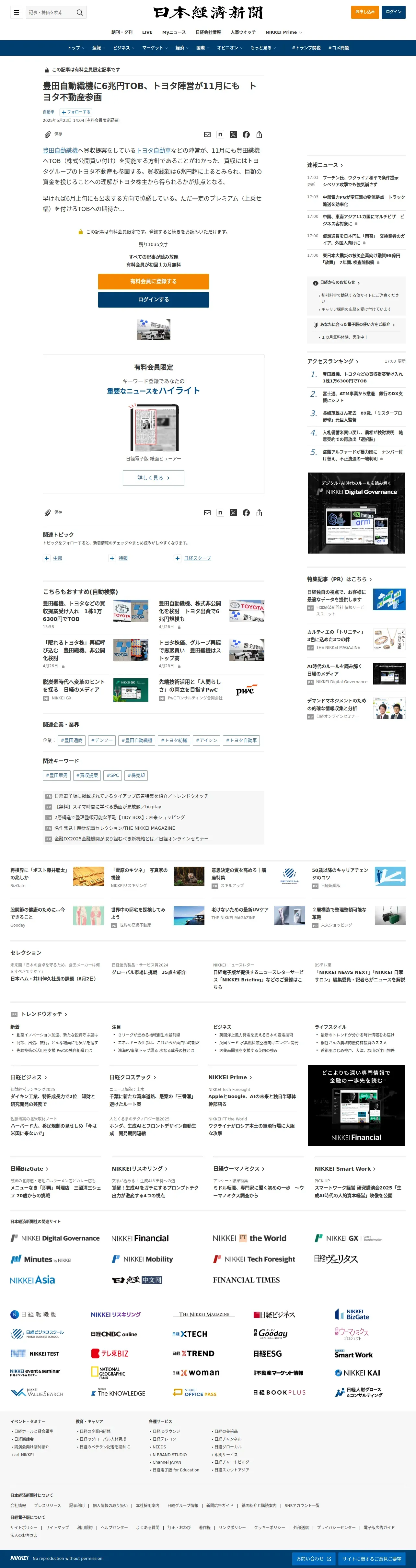Viewport: 416px width, 1568px height.
Task: Open the hamburger menu at top left
Action: pos(17,12)
